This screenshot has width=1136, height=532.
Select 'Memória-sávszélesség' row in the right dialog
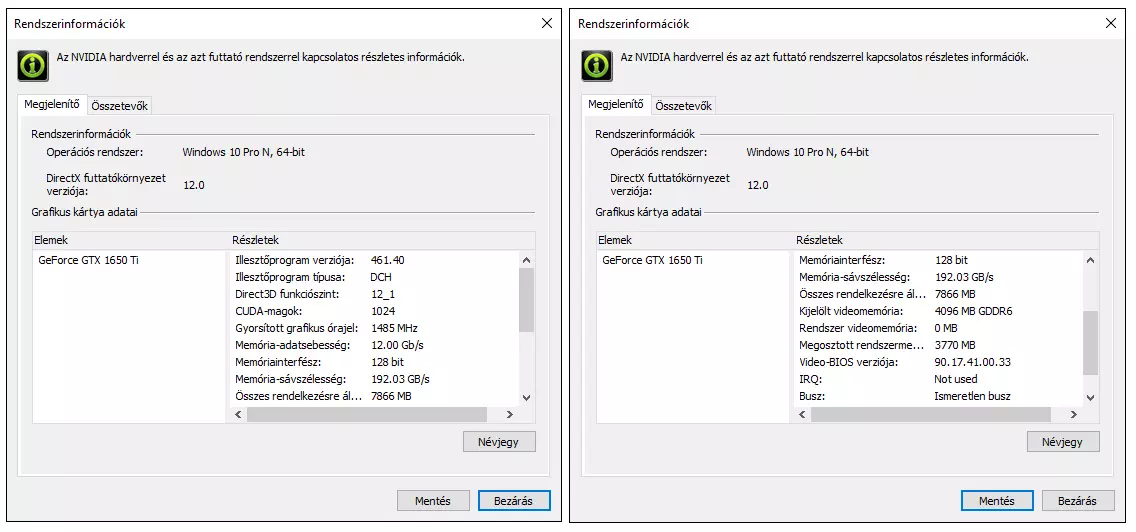pyautogui.click(x=938, y=278)
